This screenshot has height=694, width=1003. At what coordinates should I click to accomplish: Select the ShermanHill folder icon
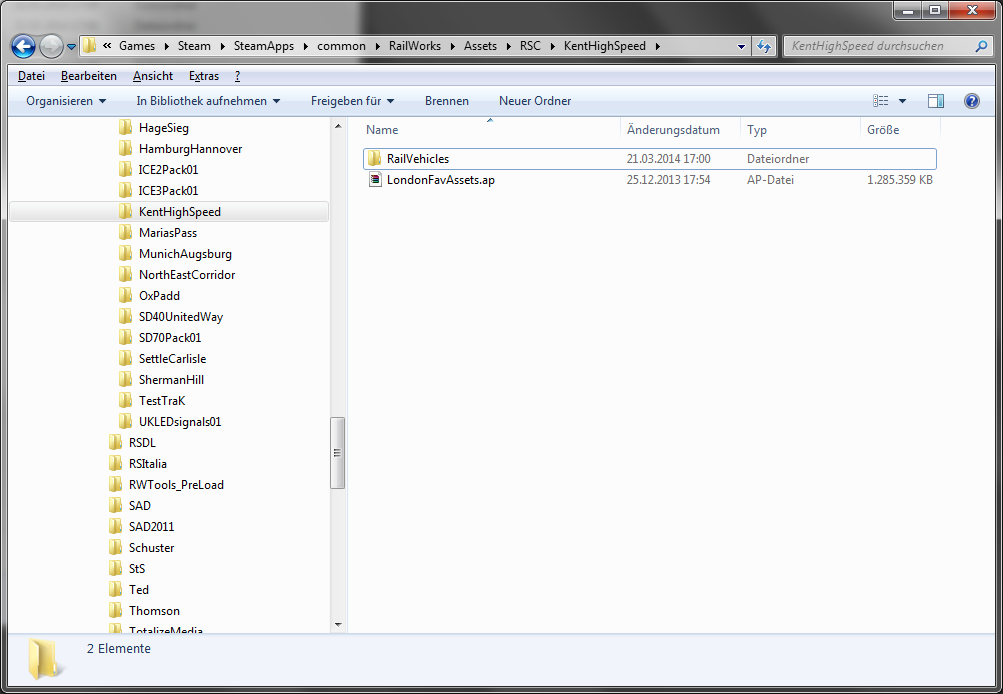click(125, 380)
